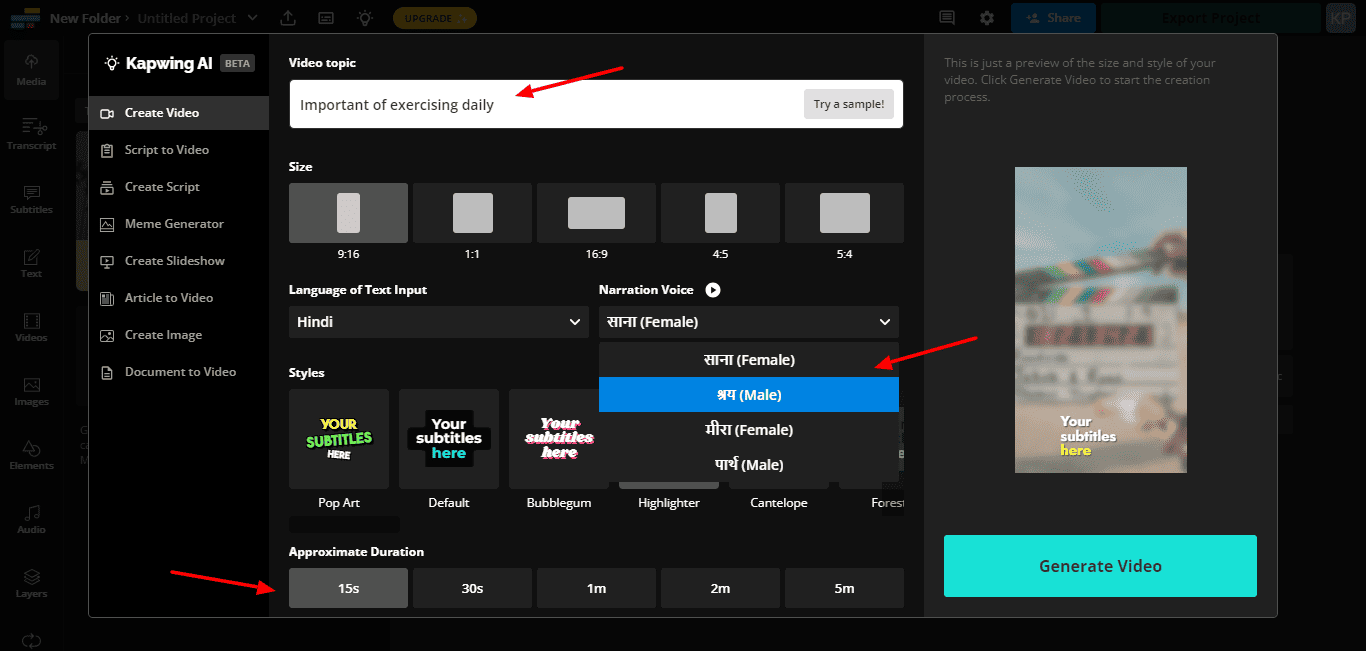This screenshot has height=651, width=1366.
Task: Select the मीरा (Female) voice option
Action: 748,430
